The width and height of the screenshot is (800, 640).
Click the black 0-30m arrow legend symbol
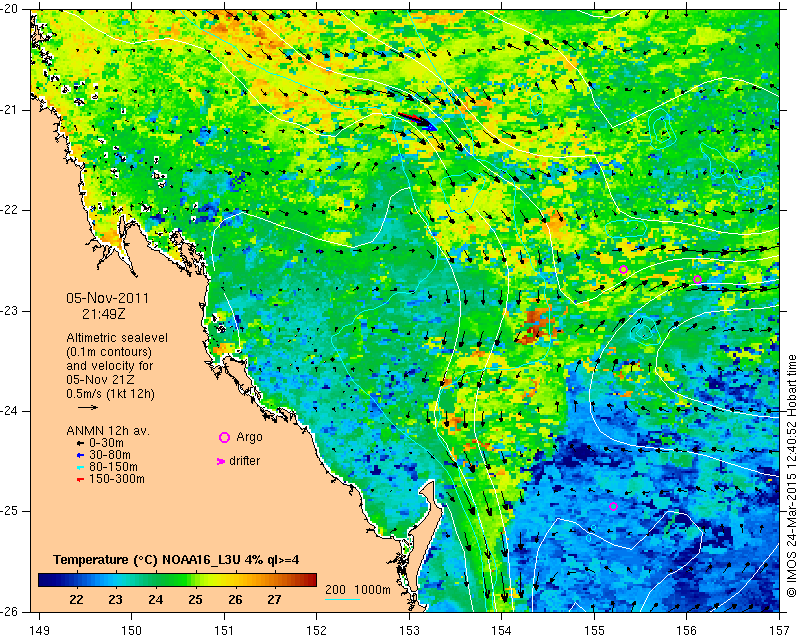tap(80, 444)
